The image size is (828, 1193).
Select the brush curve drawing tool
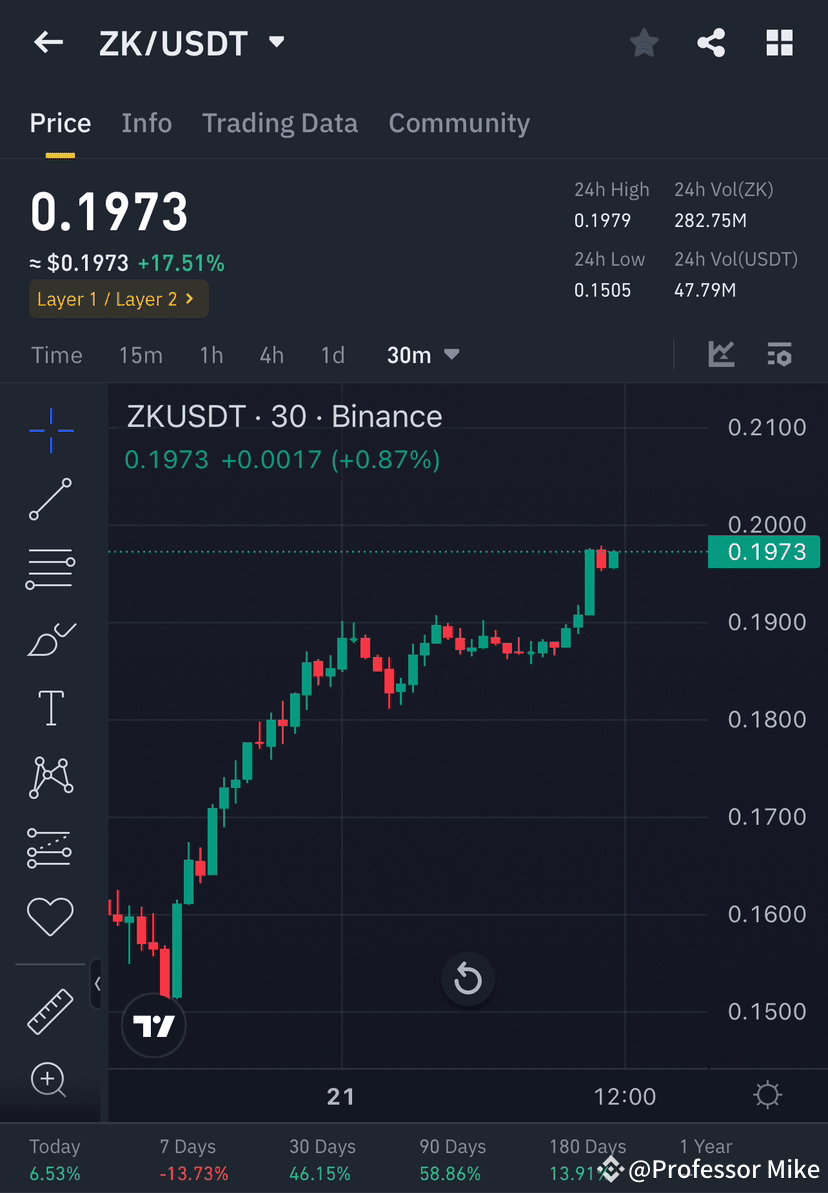tap(50, 638)
